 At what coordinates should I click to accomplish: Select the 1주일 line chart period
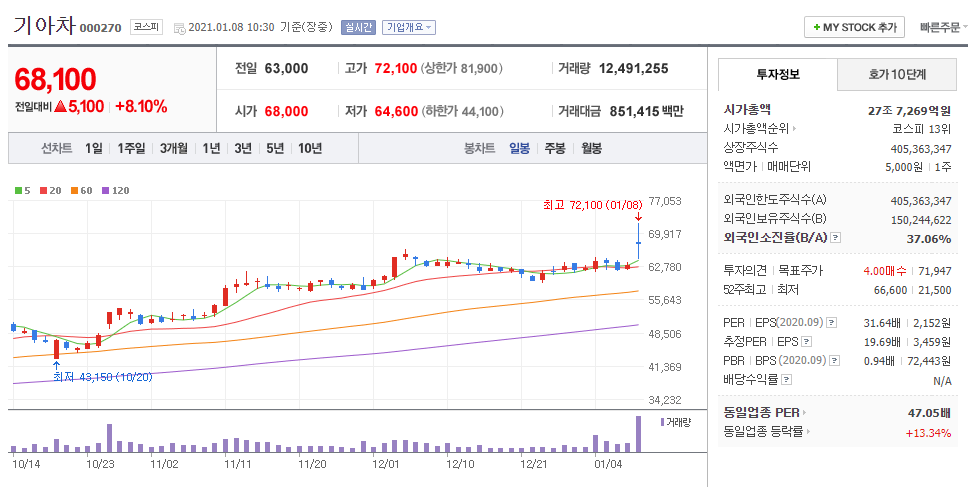pyautogui.click(x=131, y=148)
